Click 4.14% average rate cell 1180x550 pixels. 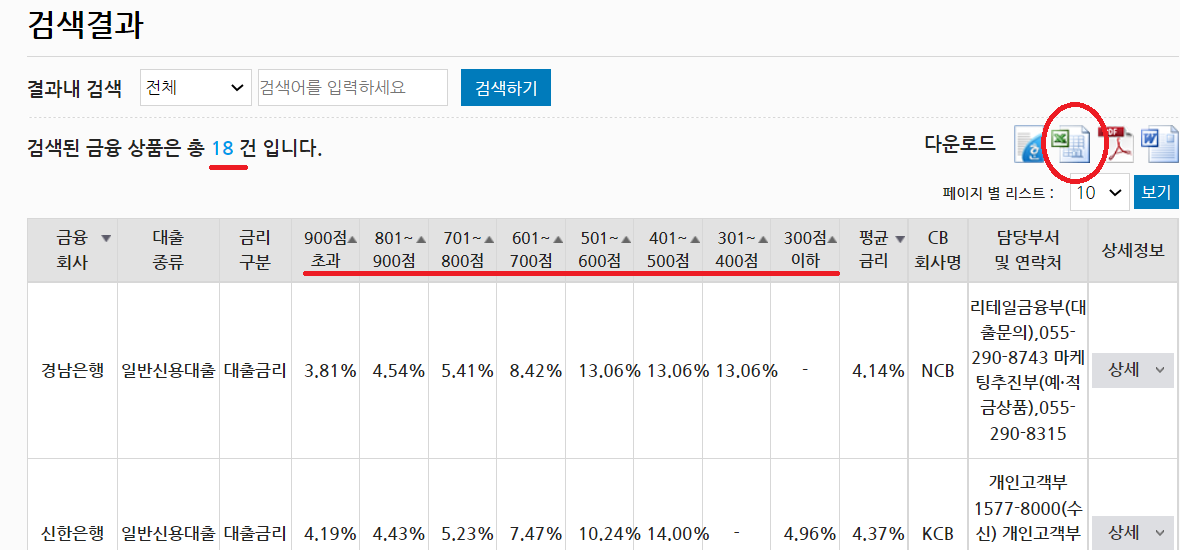tap(878, 370)
